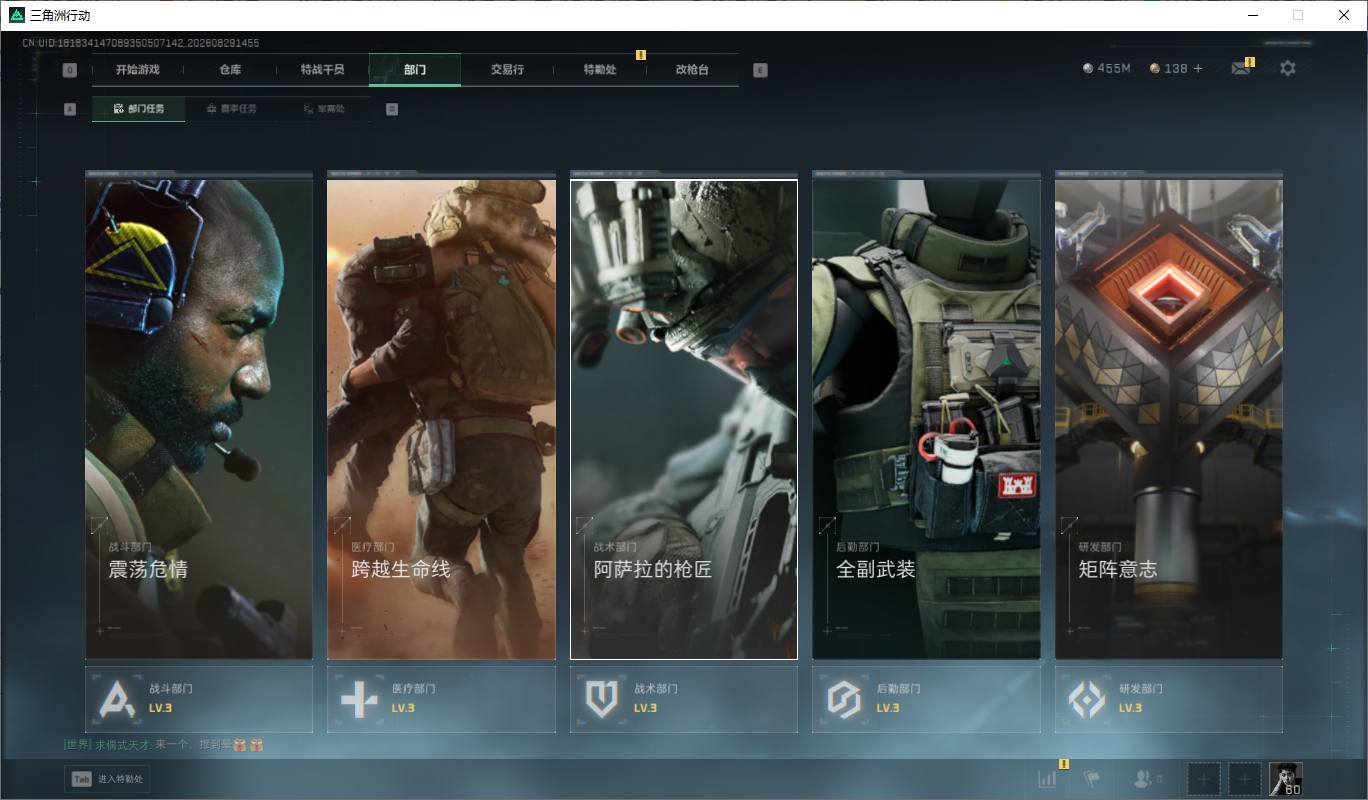Image resolution: width=1368 pixels, height=800 pixels.
Task: Click the 矩阵意志 title text
Action: click(x=1118, y=569)
